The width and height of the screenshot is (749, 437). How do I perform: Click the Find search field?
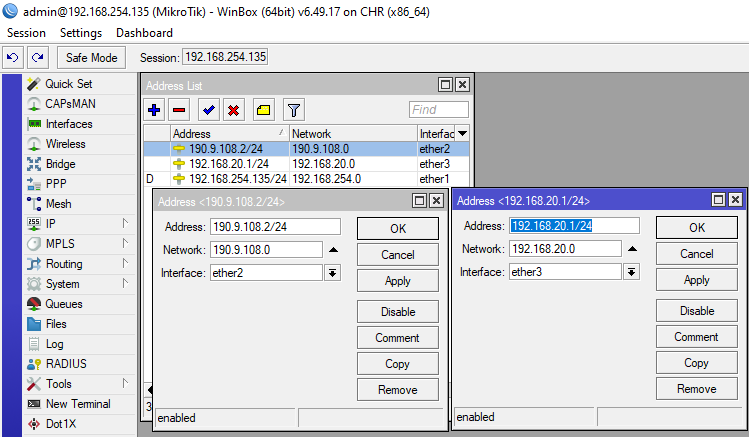pyautogui.click(x=439, y=110)
